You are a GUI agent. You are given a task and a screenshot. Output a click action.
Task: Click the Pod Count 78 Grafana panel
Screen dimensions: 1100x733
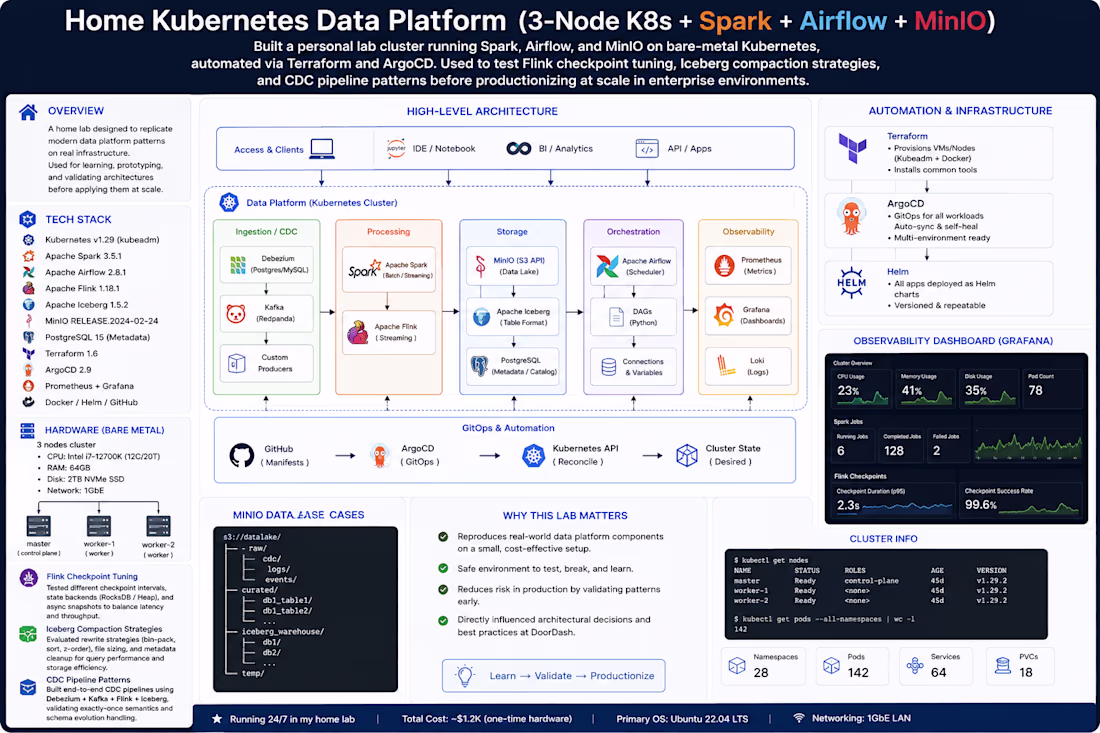point(1052,389)
